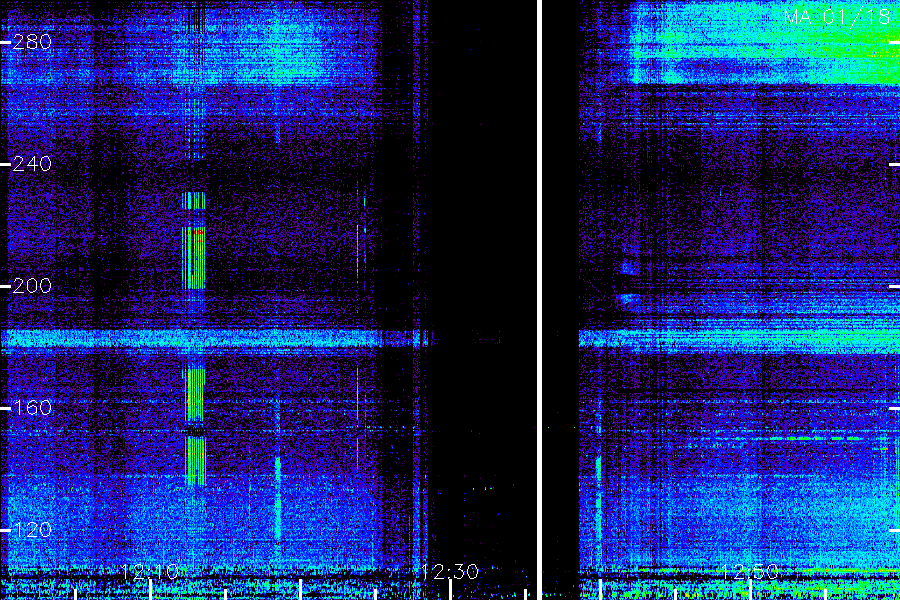Click the MA 01/18 date label
Screen dimensions: 900x600
pyautogui.click(x=837, y=17)
